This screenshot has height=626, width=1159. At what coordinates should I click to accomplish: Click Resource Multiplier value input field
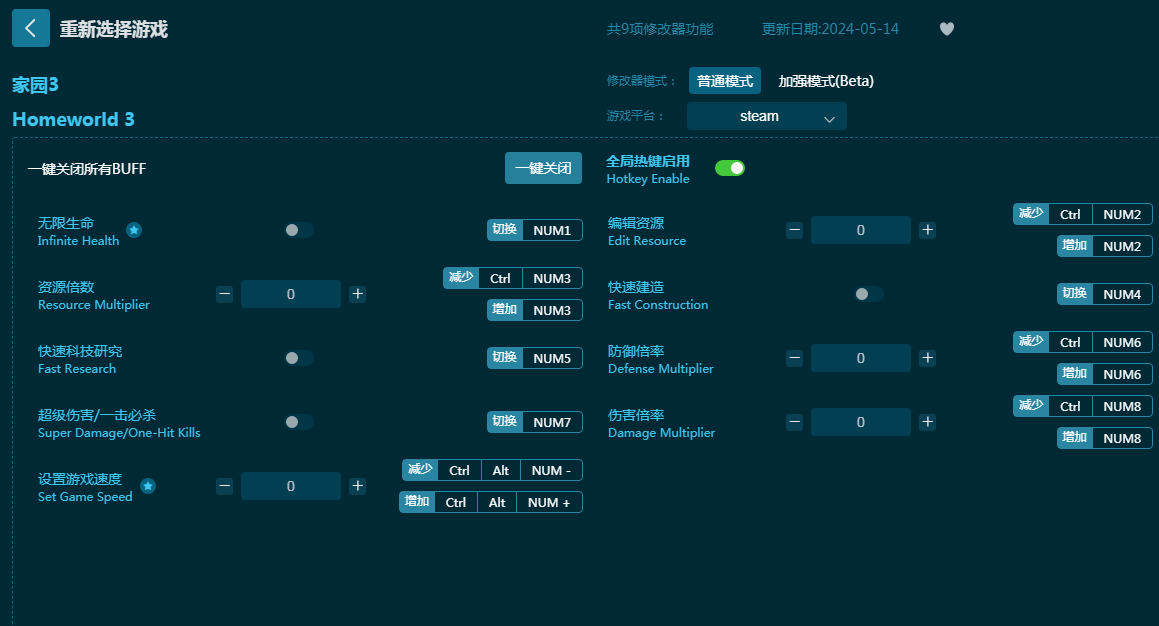coord(291,294)
